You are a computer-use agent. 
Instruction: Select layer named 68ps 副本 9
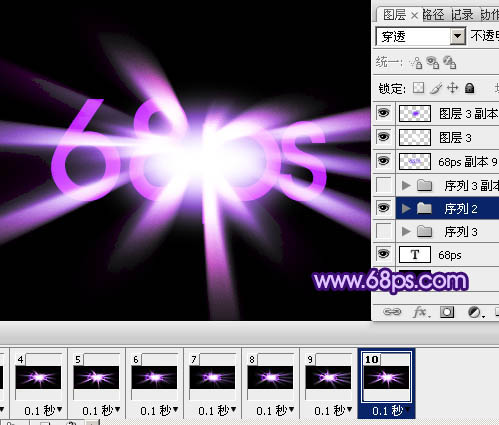click(468, 162)
